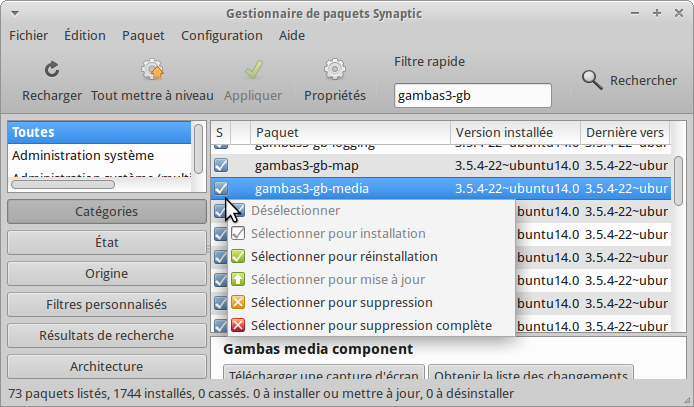This screenshot has height=407, width=694.
Task: Click the Architecture button
Action: click(107, 366)
